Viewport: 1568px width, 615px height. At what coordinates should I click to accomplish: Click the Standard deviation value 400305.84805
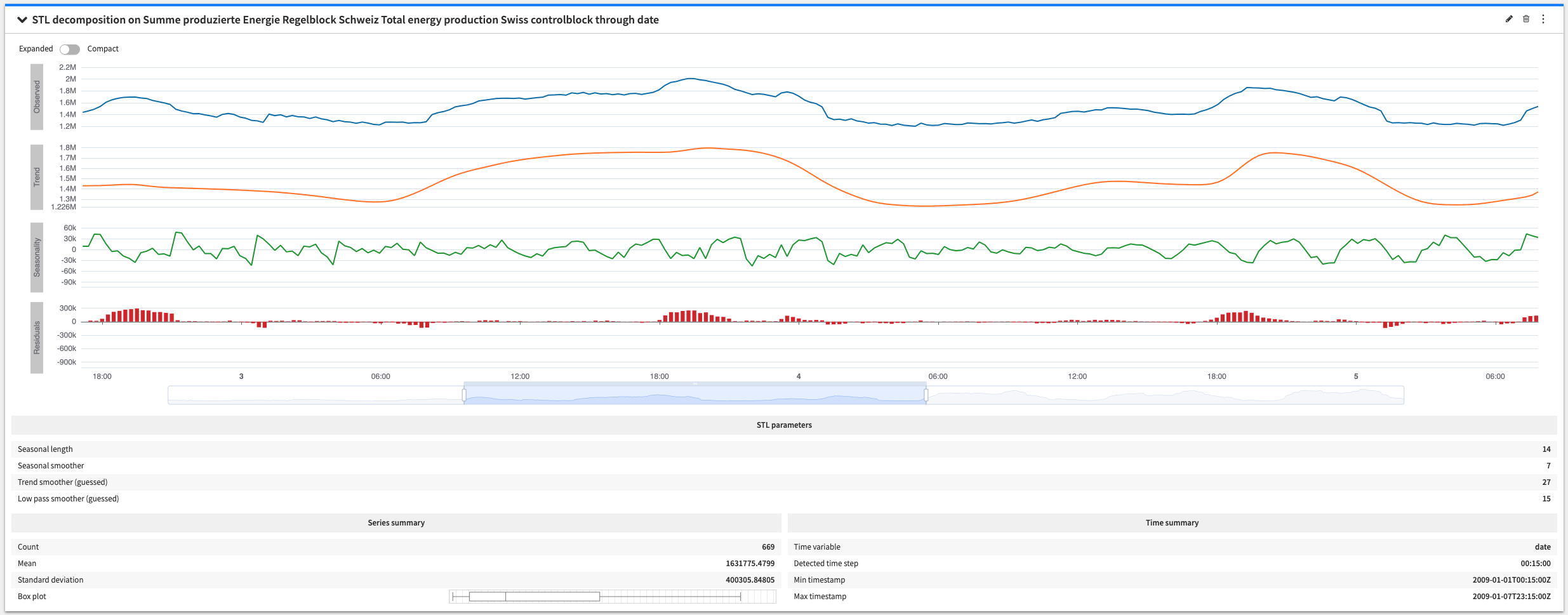(750, 580)
